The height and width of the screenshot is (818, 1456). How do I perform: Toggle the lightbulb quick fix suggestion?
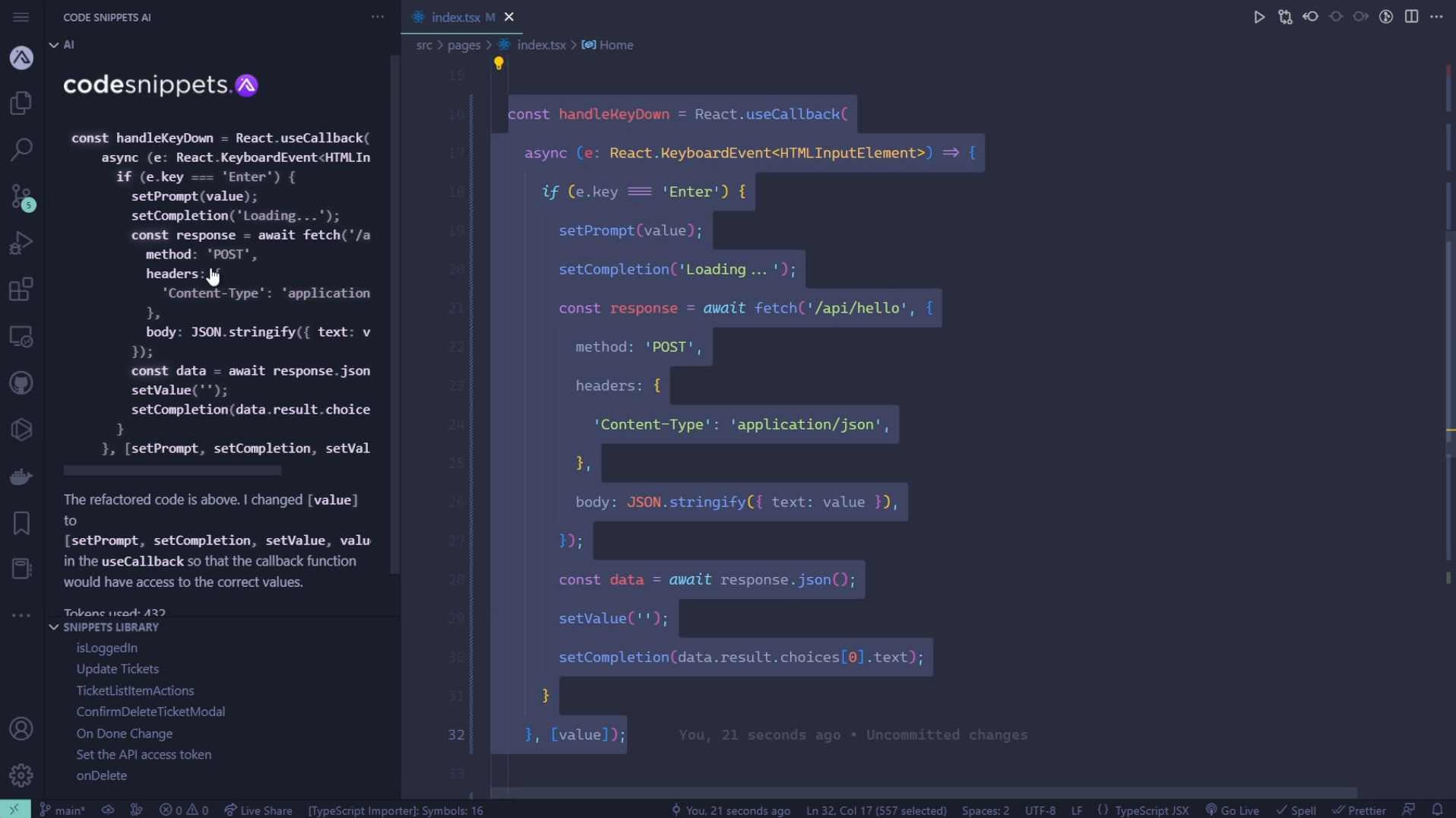coord(499,63)
